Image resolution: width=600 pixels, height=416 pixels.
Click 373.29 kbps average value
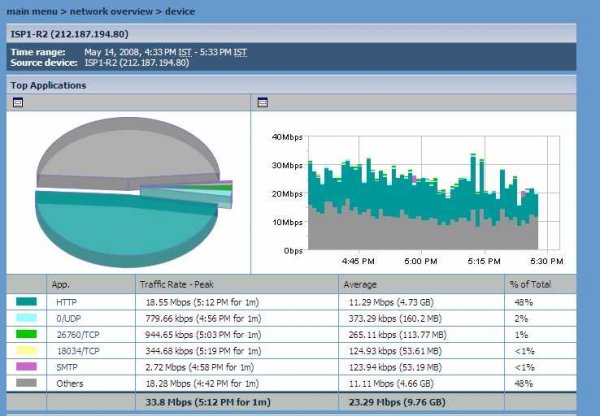395,318
